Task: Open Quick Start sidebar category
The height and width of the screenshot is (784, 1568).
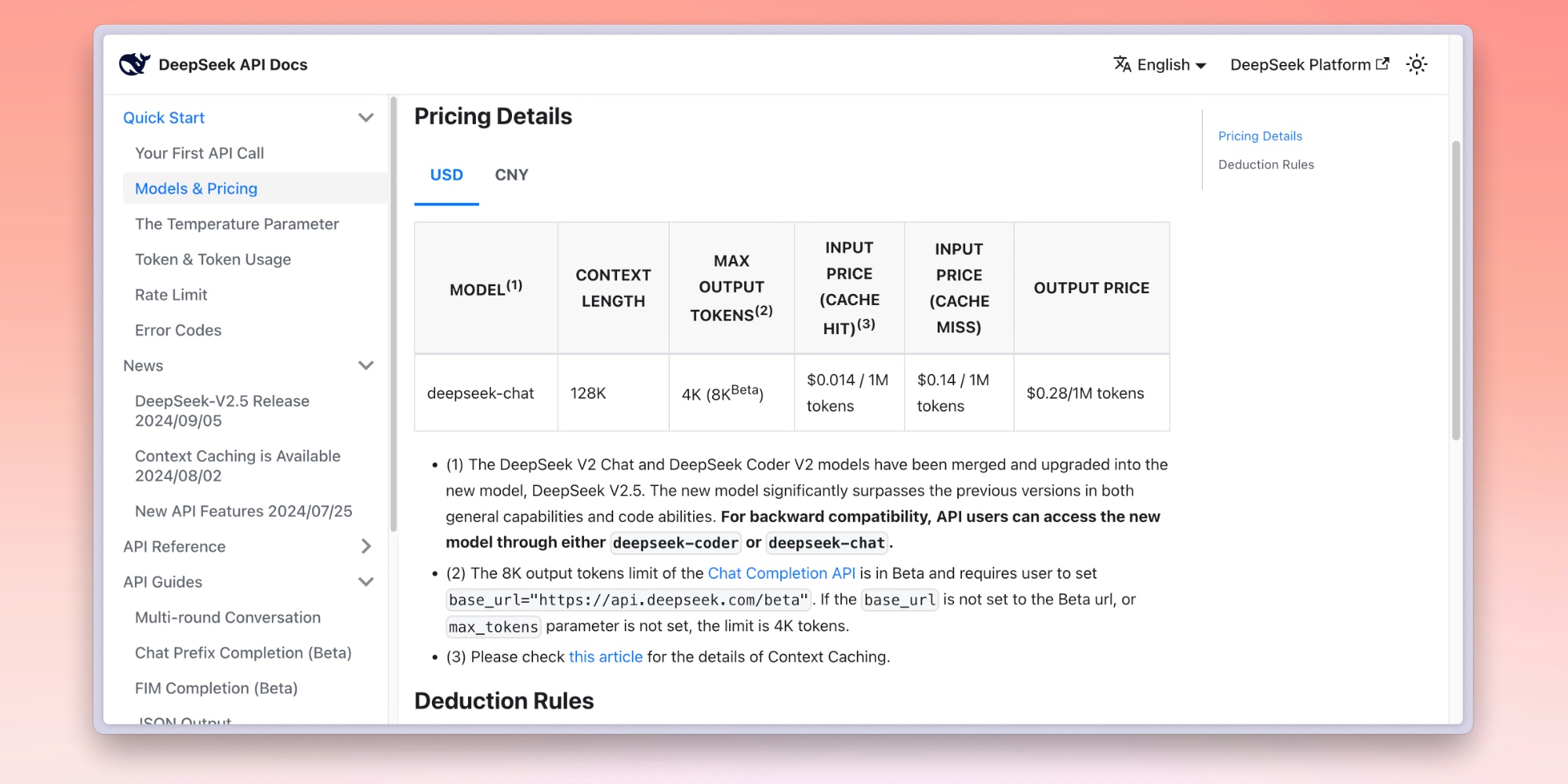Action: pyautogui.click(x=164, y=118)
